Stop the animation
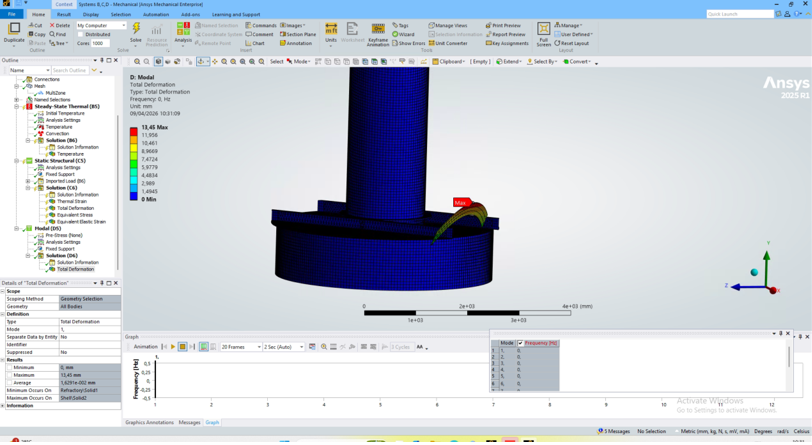This screenshot has height=445, width=812. coord(182,347)
